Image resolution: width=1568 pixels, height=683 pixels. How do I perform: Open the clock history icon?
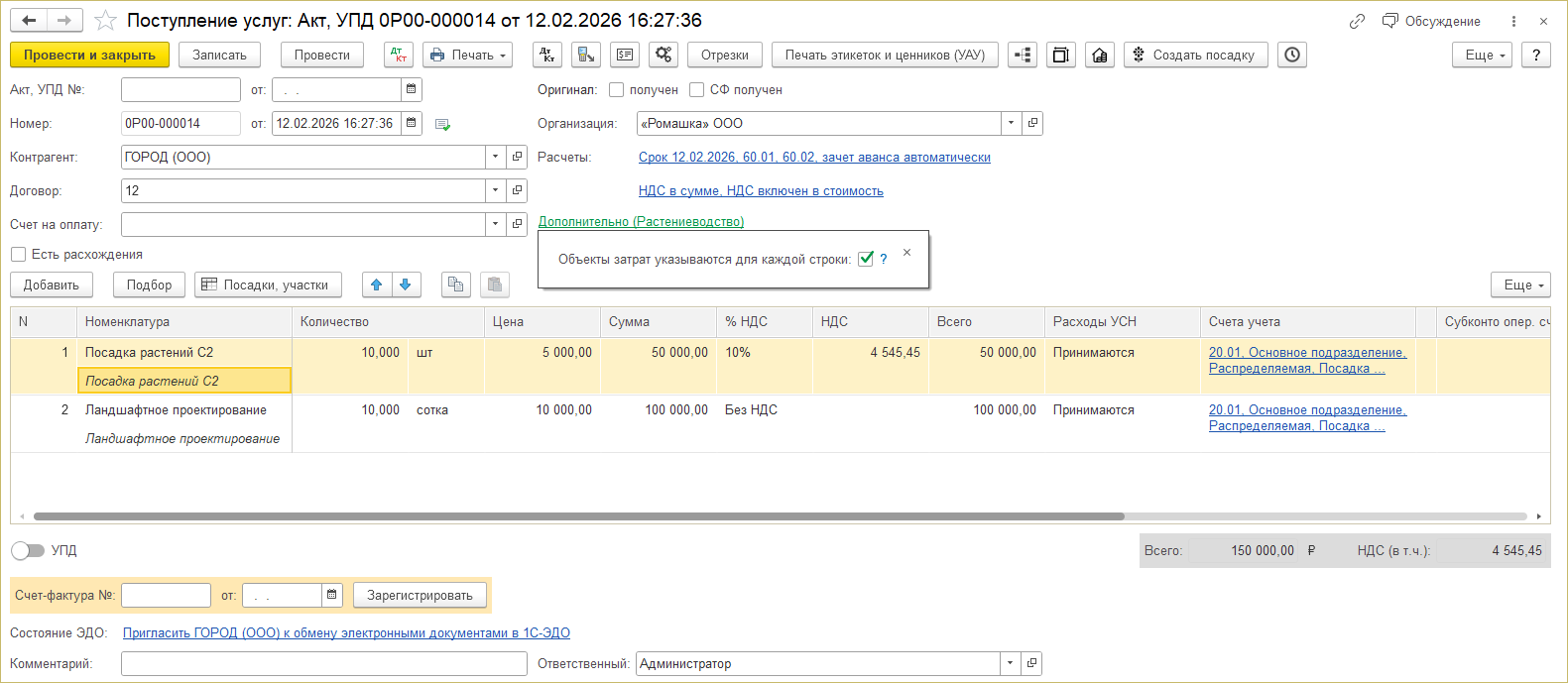1292,55
